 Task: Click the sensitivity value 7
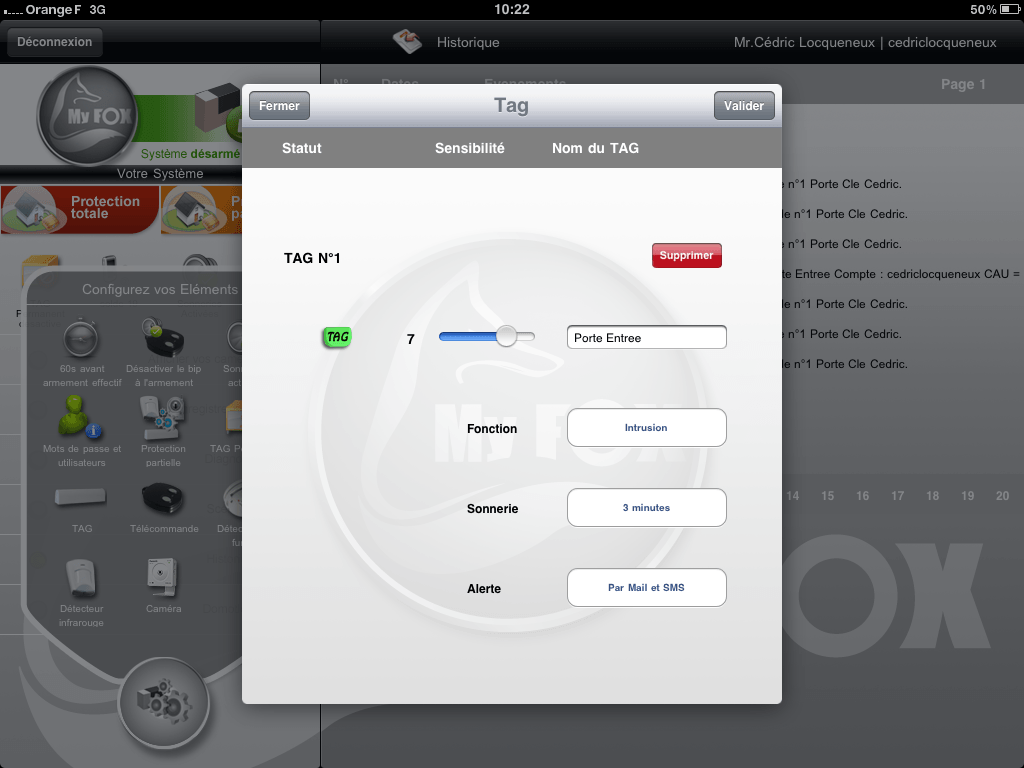(x=411, y=339)
